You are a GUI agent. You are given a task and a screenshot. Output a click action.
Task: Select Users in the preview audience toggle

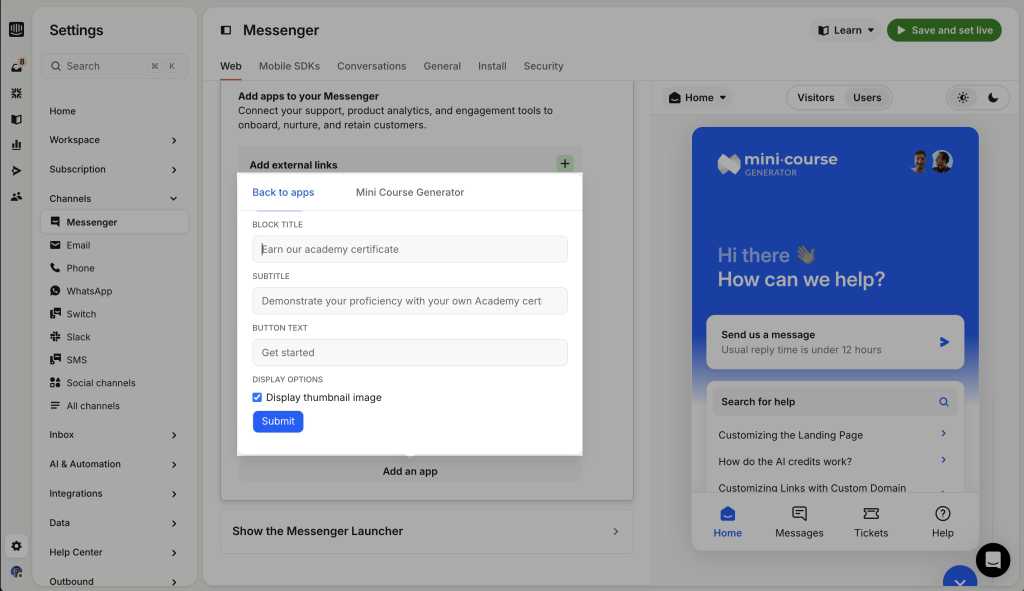tap(867, 97)
